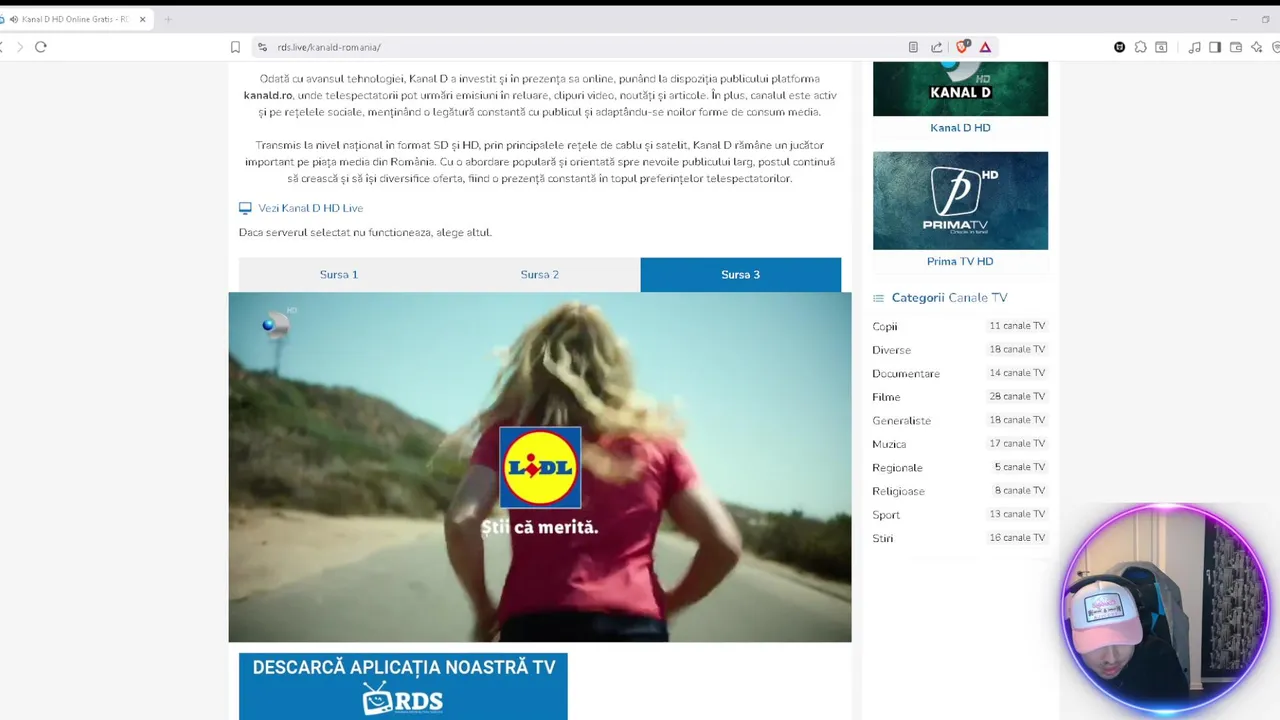Open Leo AI sparkle icon
The width and height of the screenshot is (1280, 720).
(1257, 47)
